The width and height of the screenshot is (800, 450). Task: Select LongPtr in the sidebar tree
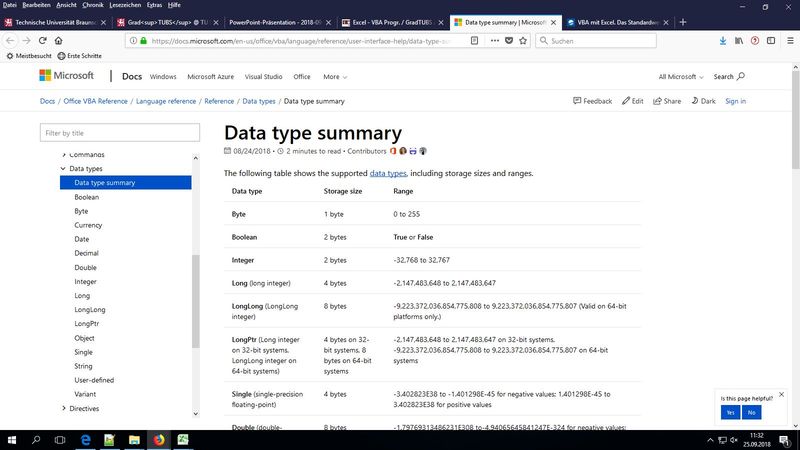tap(88, 324)
